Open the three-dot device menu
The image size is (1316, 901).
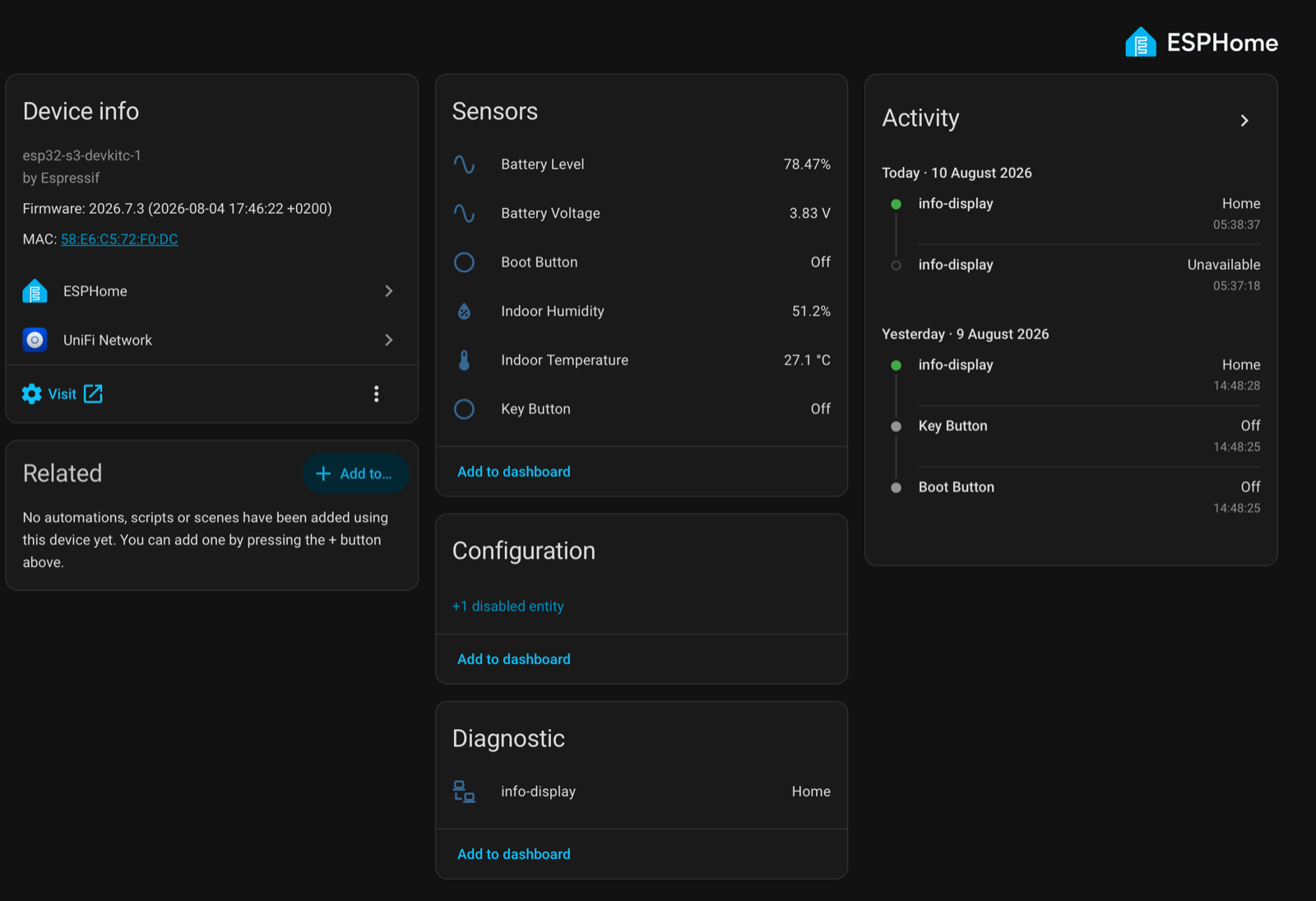[x=377, y=394]
